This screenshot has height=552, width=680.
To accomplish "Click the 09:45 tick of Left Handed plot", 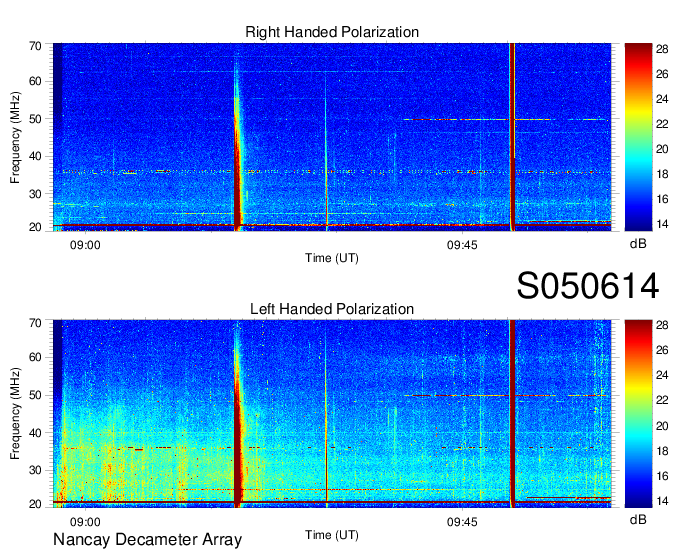I will click(462, 522).
